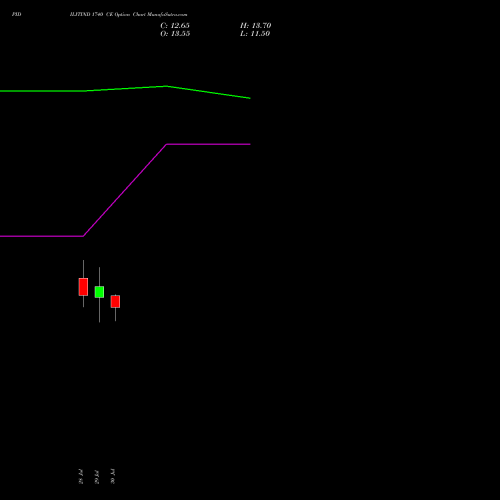Click the close value 'C: 12.65'
This screenshot has height=500, width=500.
tap(175, 26)
